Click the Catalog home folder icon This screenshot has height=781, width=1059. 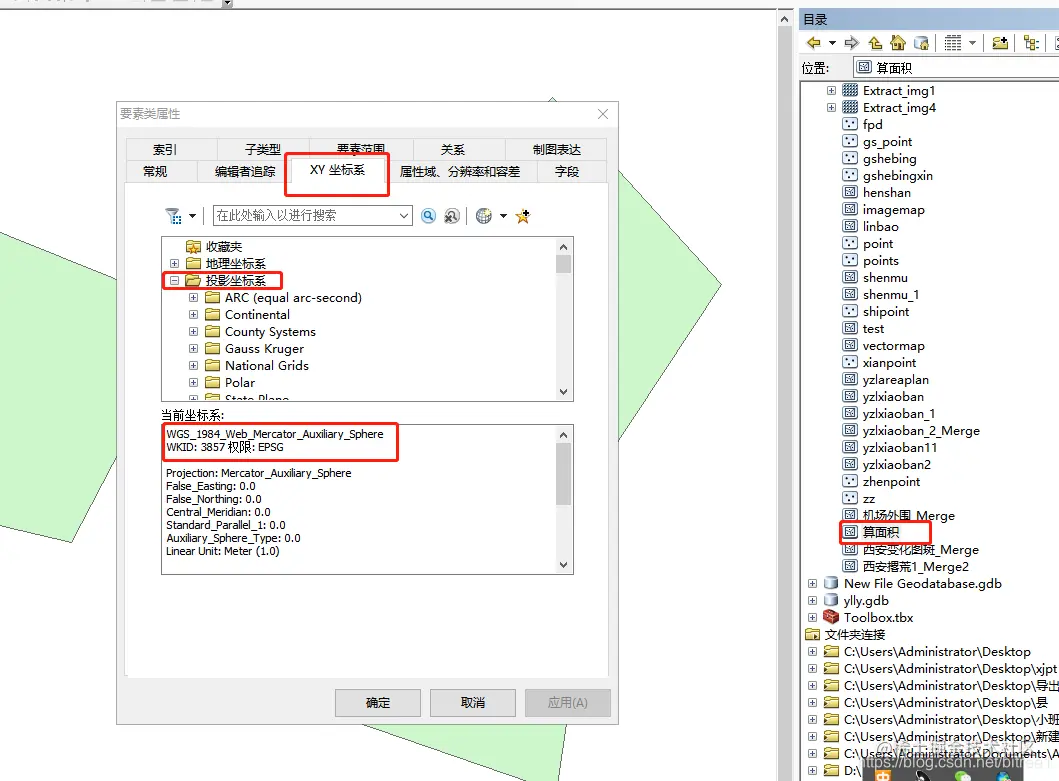tap(898, 43)
